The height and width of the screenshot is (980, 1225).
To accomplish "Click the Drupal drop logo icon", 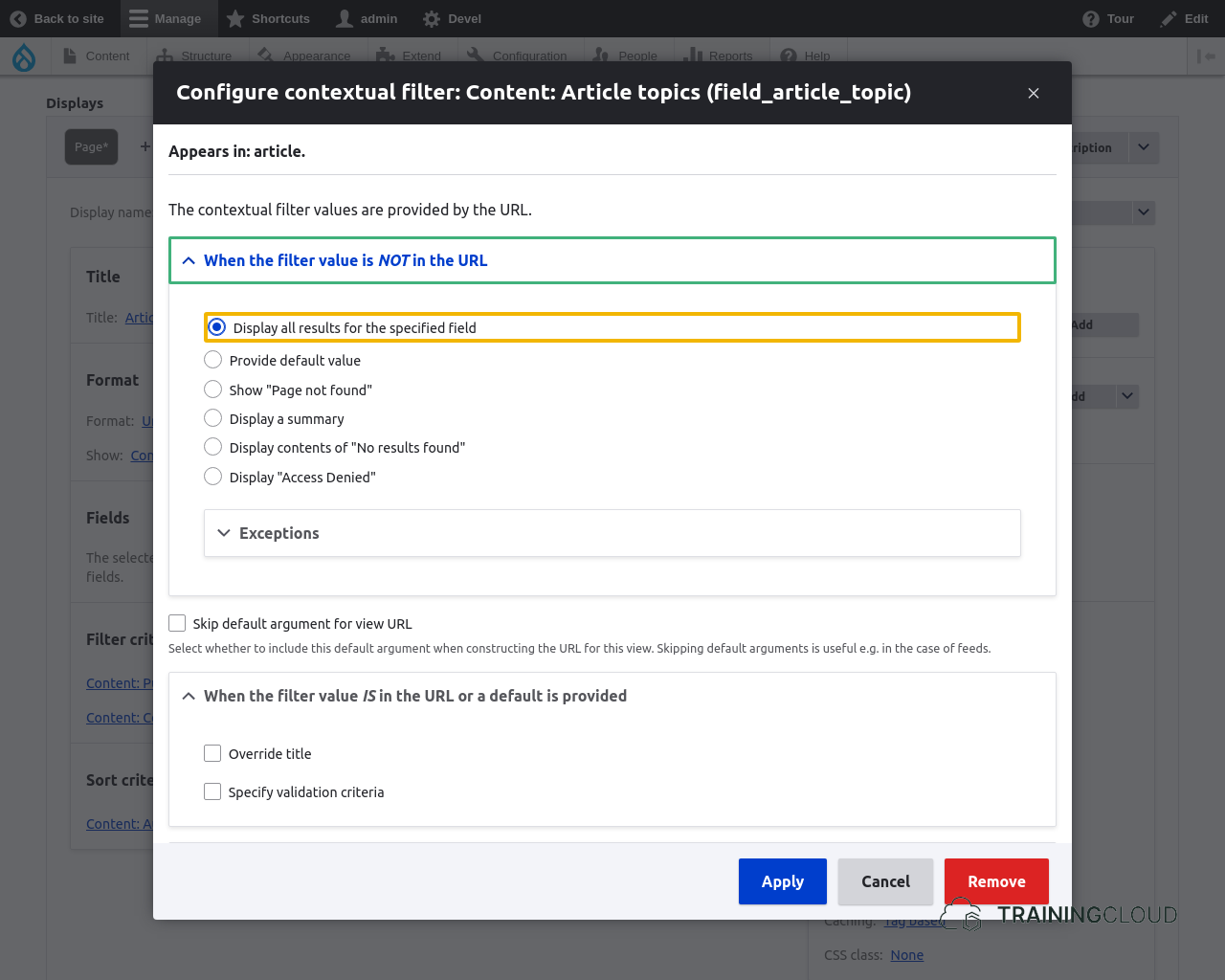I will point(24,56).
